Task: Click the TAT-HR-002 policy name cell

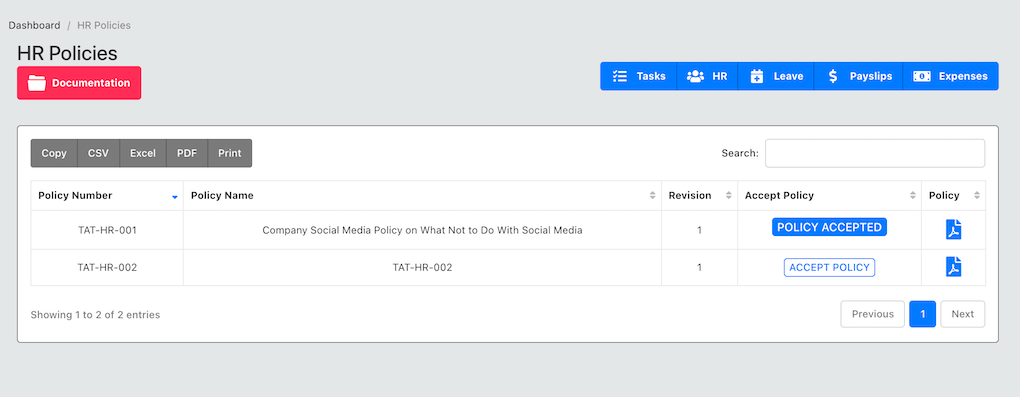Action: click(x=422, y=267)
